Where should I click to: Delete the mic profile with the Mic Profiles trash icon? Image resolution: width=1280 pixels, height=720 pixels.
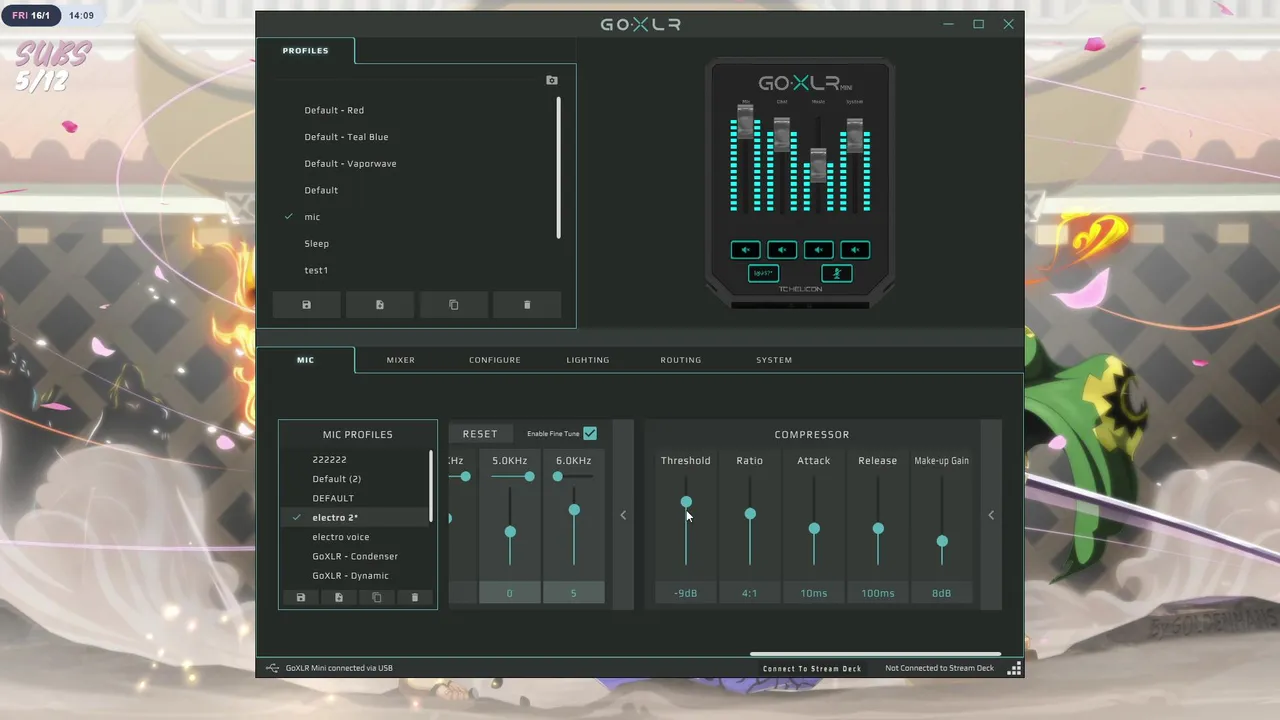point(415,597)
